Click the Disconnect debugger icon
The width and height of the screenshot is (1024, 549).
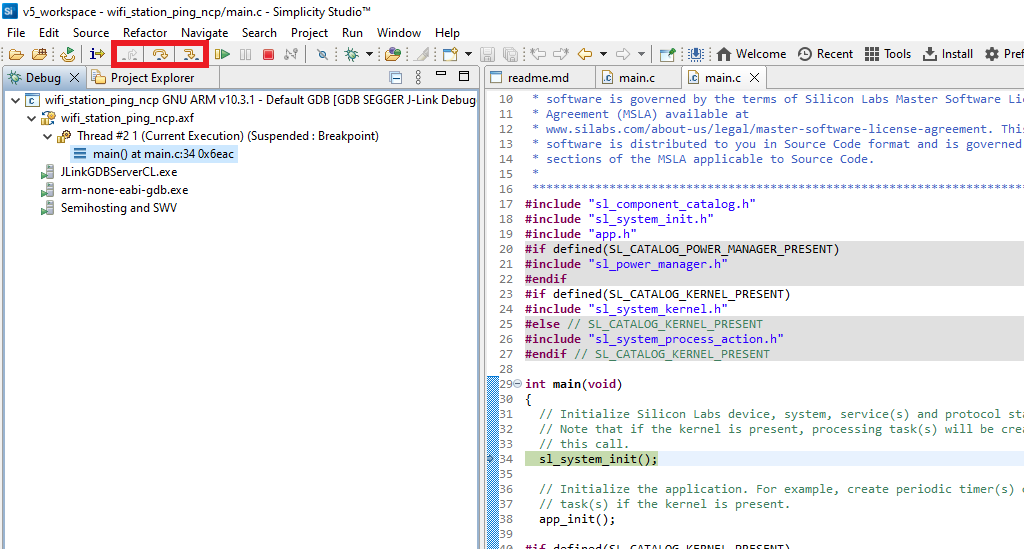291,54
